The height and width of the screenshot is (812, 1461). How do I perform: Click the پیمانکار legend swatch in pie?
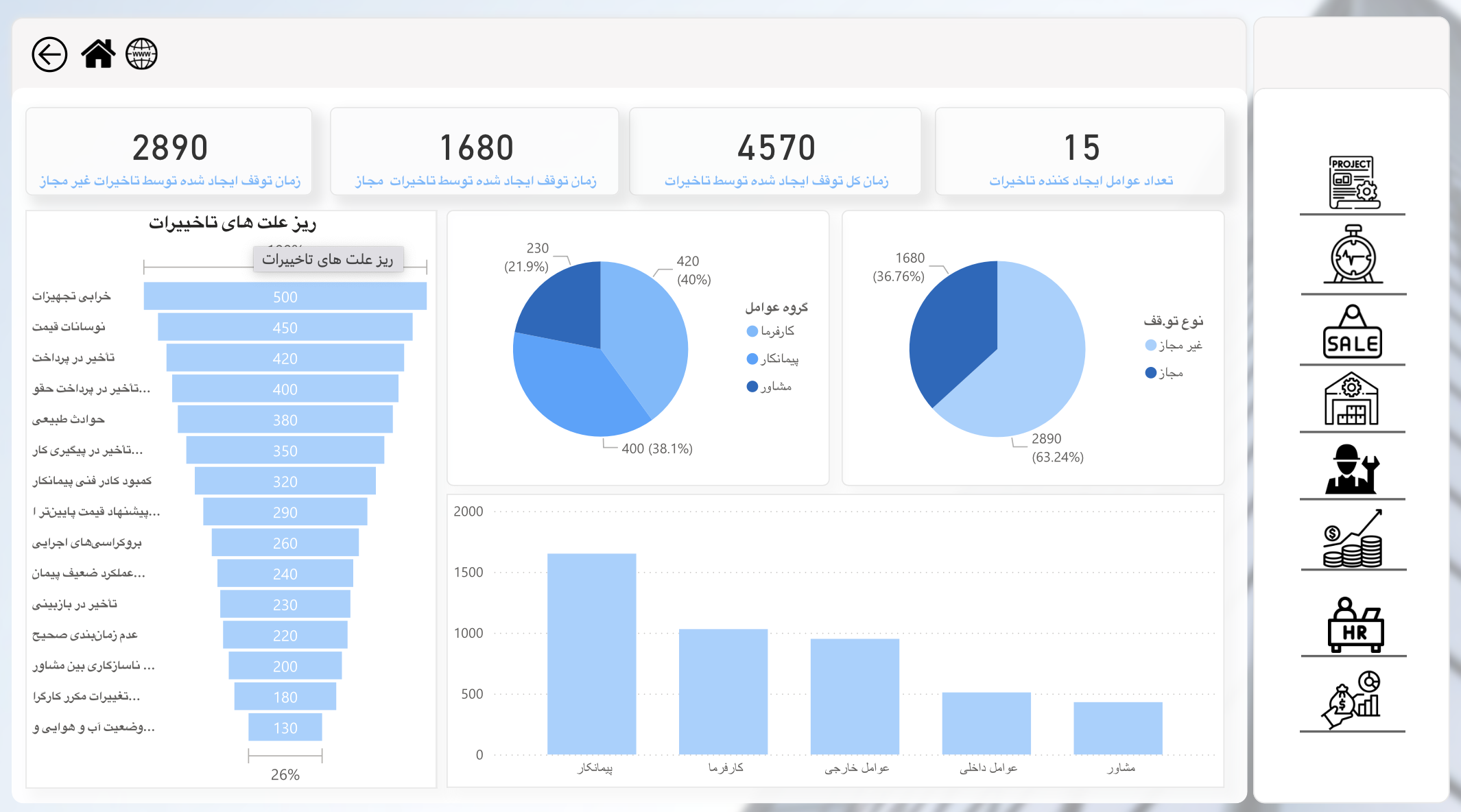tap(752, 359)
